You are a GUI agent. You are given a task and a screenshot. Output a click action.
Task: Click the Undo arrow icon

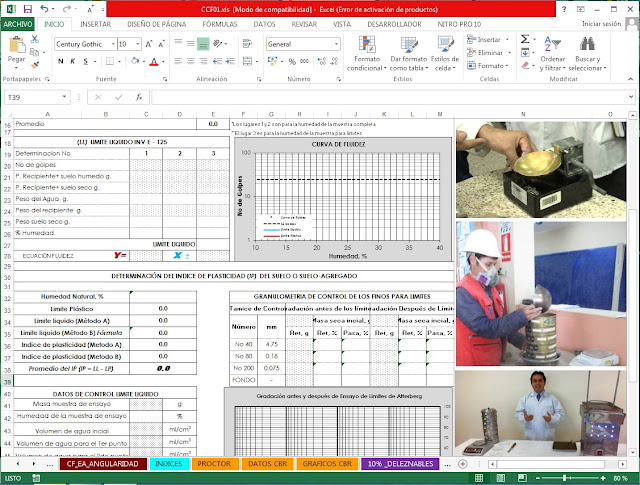click(44, 9)
